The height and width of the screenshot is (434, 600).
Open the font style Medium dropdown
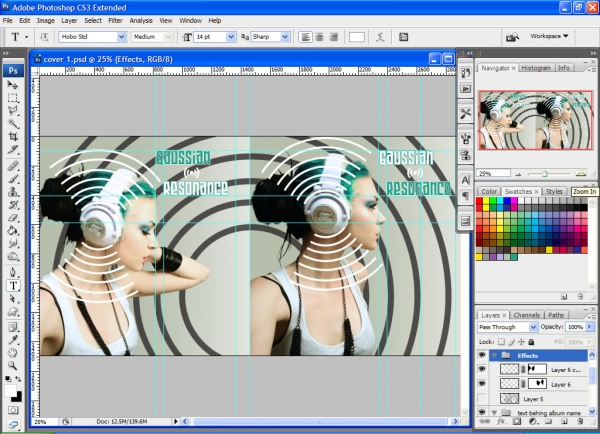[168, 37]
